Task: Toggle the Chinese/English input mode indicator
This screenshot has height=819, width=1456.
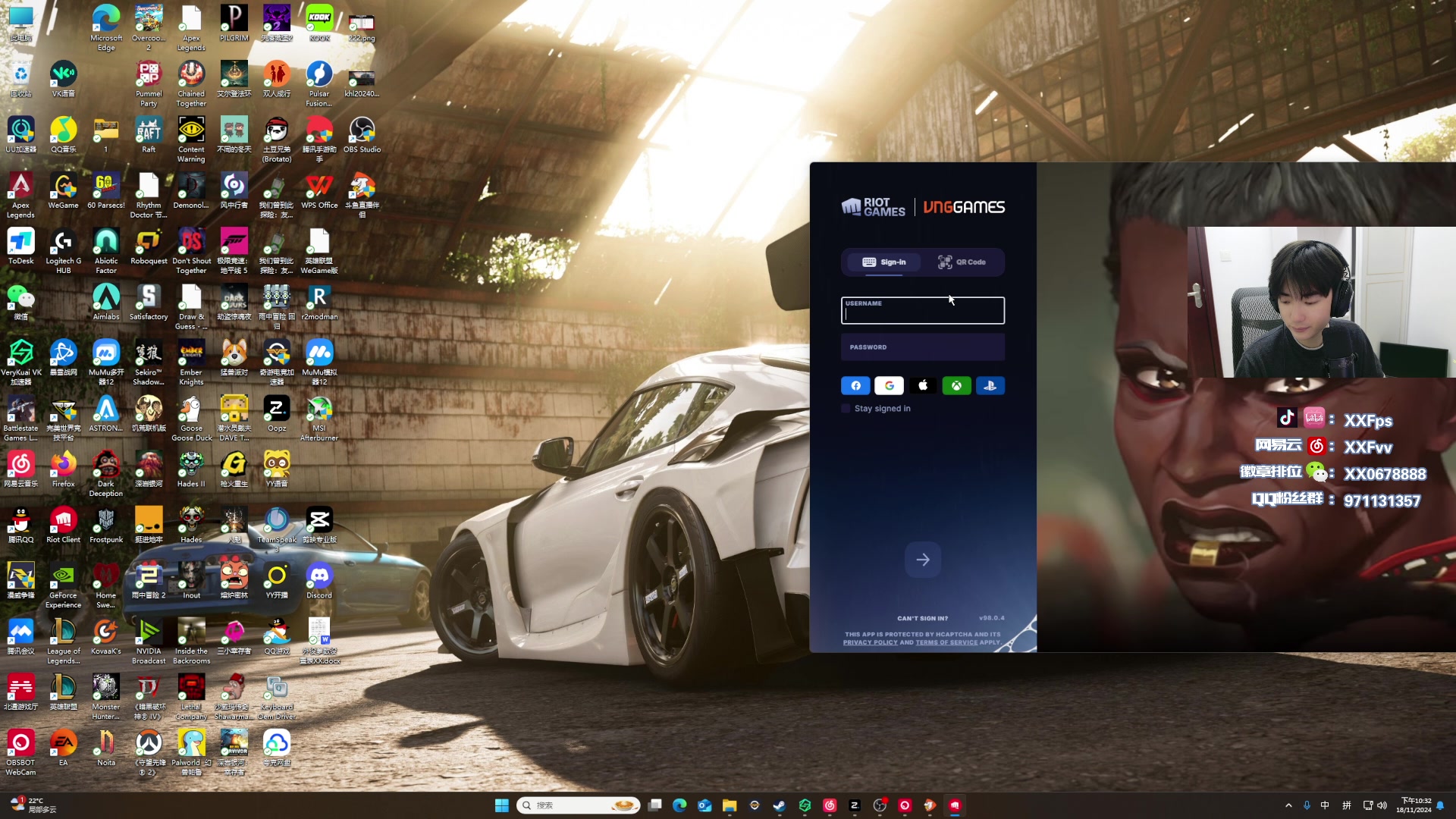Action: 1325,805
